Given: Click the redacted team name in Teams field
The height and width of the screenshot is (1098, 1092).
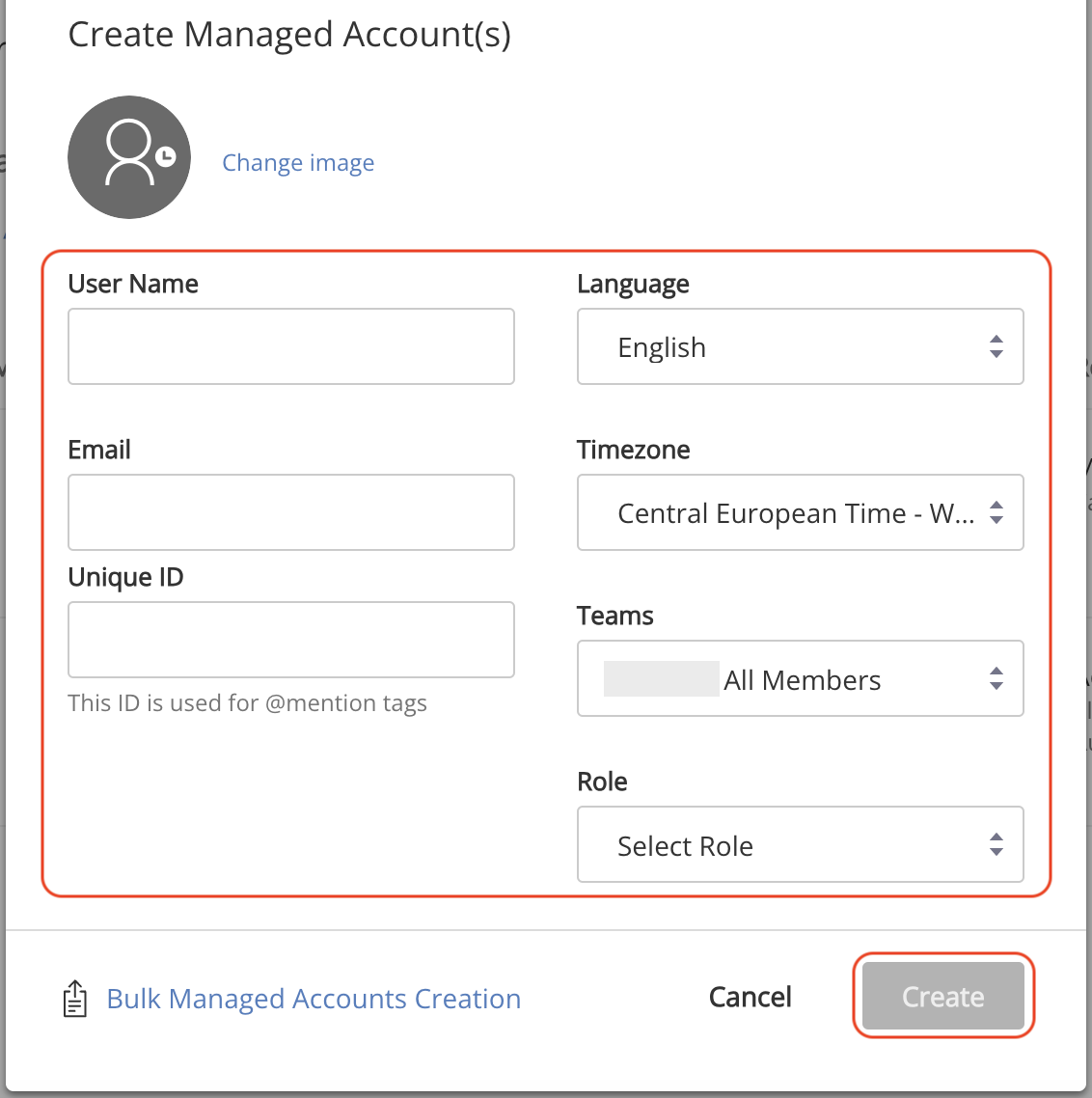Looking at the screenshot, I should 662,678.
